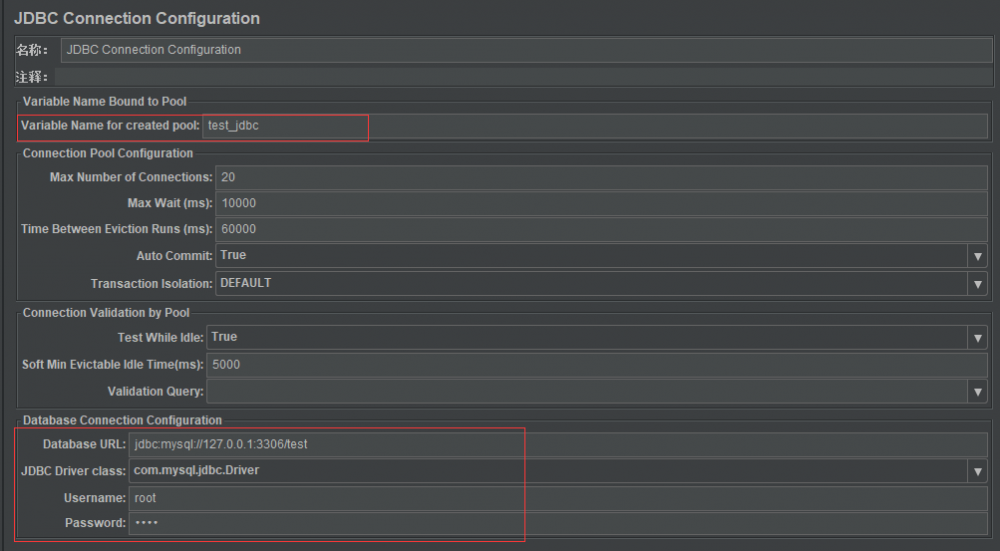
Task: Click the 注释 comments input field
Action: point(520,77)
